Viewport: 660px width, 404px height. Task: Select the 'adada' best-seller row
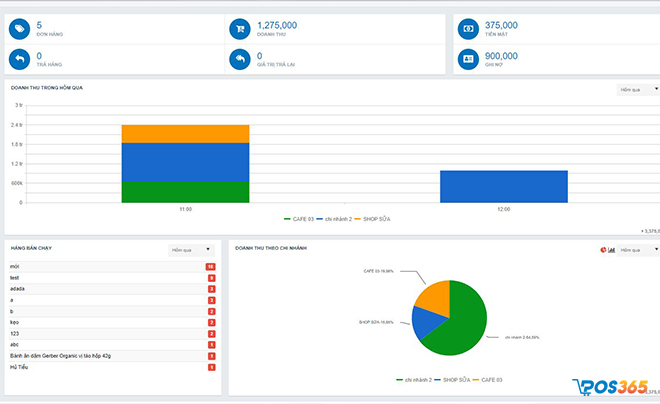coord(112,289)
